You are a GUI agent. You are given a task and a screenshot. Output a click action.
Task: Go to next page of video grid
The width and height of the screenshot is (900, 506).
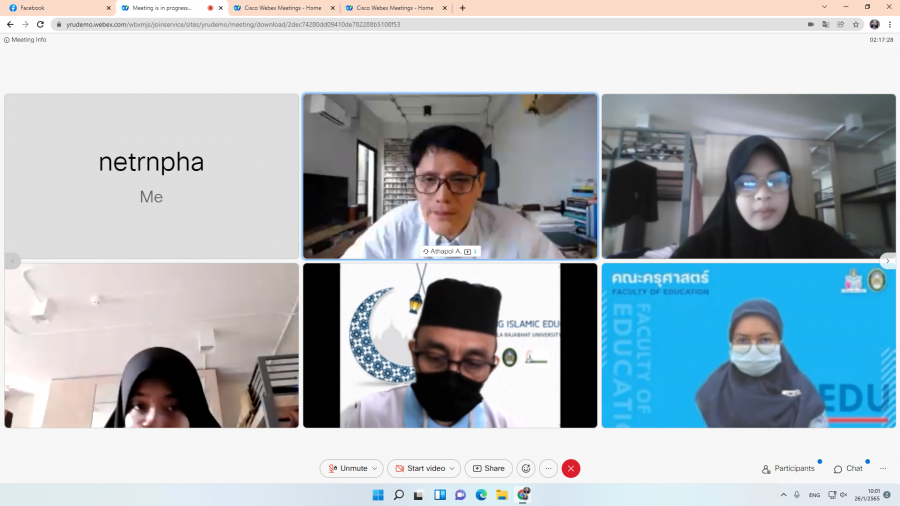pyautogui.click(x=887, y=261)
